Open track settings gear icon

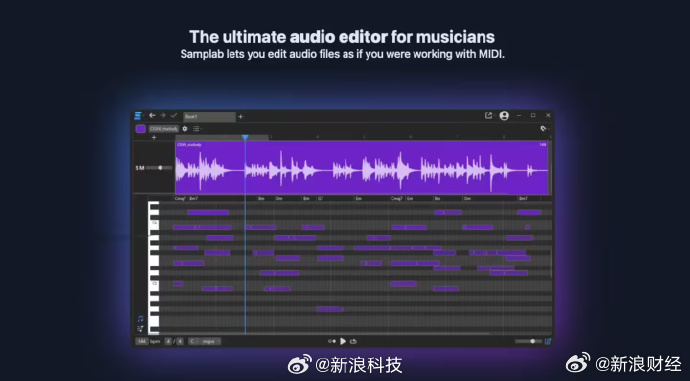[185, 129]
